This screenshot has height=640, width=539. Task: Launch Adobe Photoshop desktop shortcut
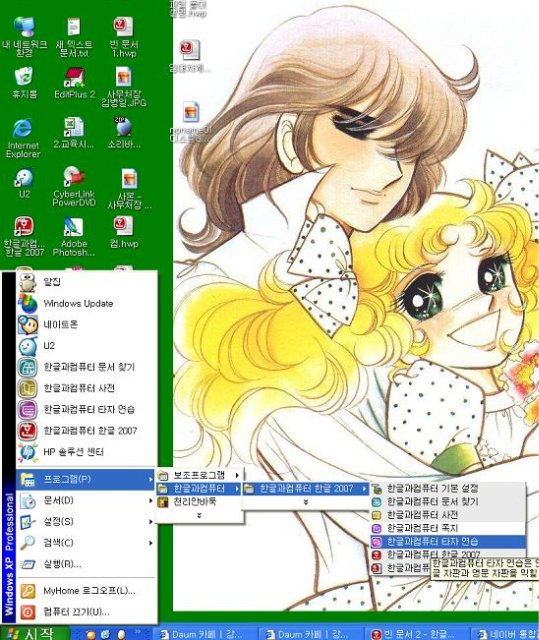(74, 237)
